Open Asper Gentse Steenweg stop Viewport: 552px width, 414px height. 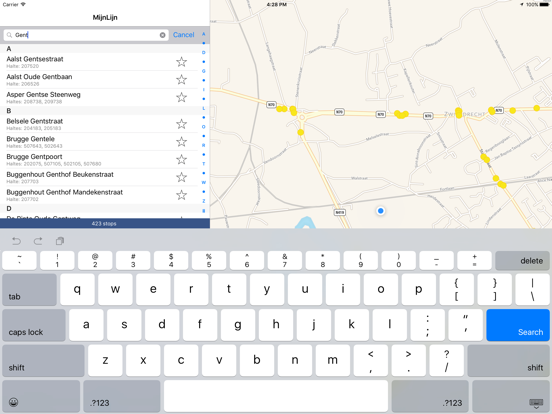point(99,97)
